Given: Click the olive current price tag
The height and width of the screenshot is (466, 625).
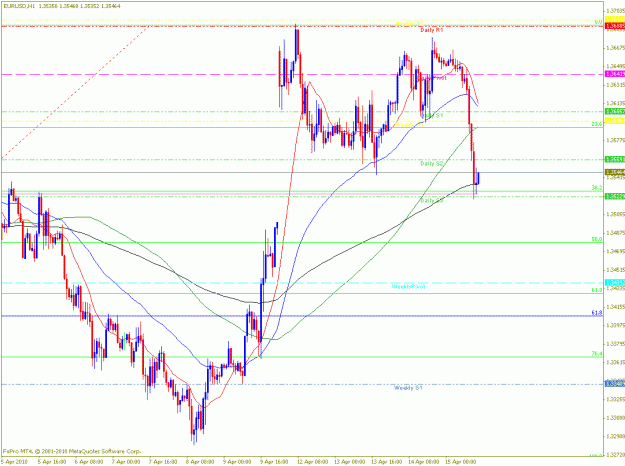Looking at the screenshot, I should [x=615, y=172].
